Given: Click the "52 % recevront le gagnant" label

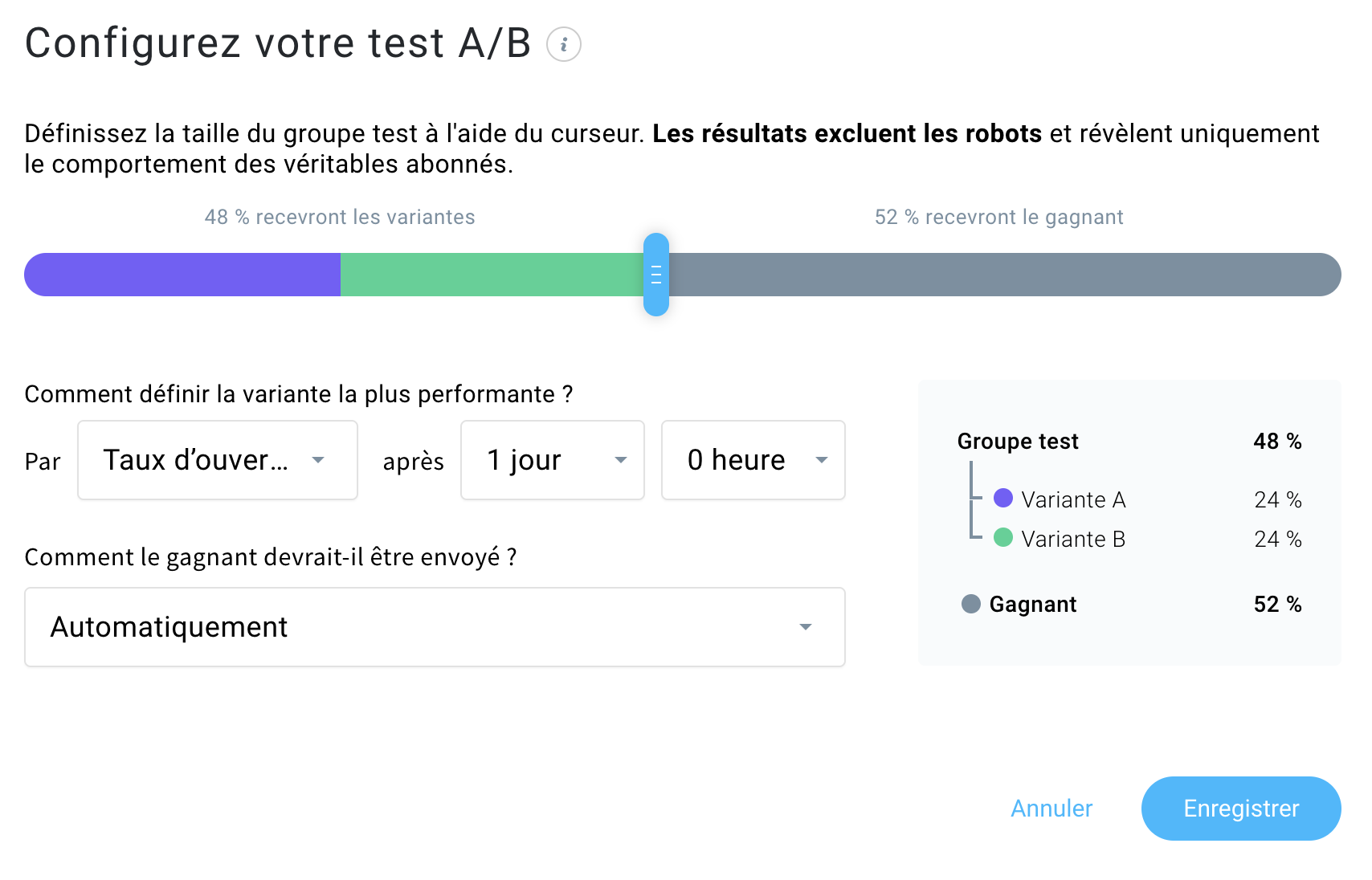Looking at the screenshot, I should tap(998, 218).
